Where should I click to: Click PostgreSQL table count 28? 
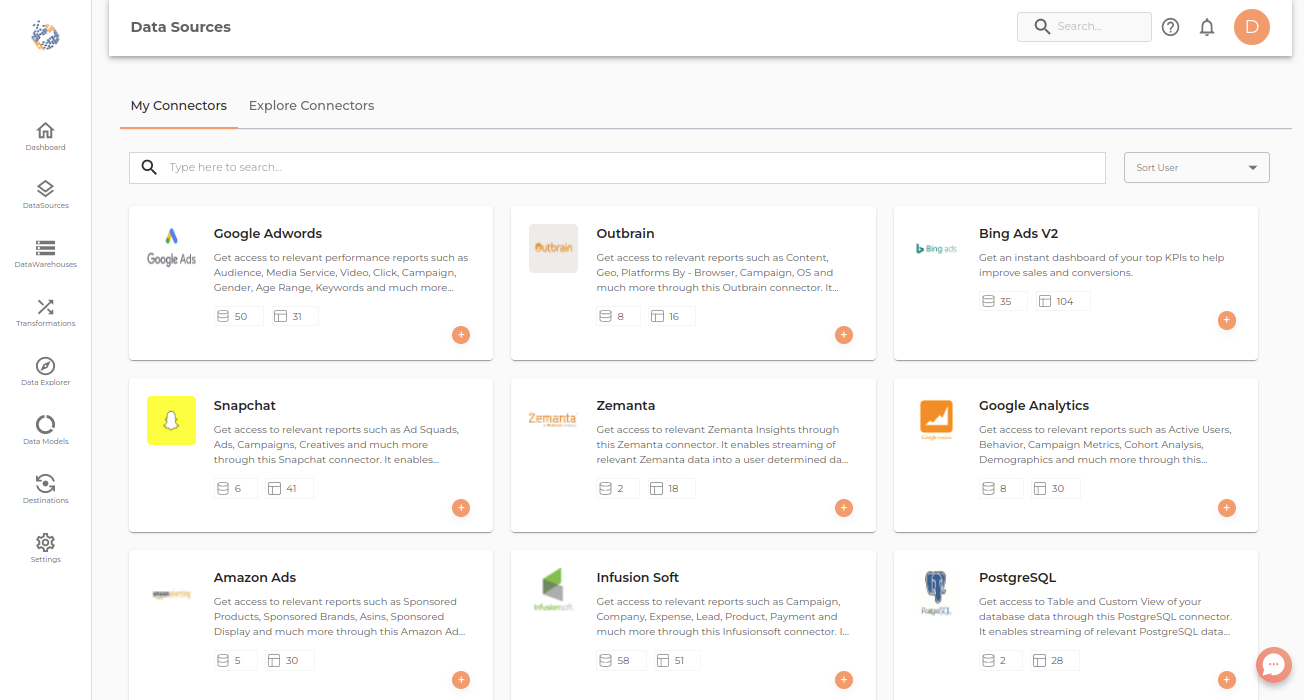(x=1054, y=661)
